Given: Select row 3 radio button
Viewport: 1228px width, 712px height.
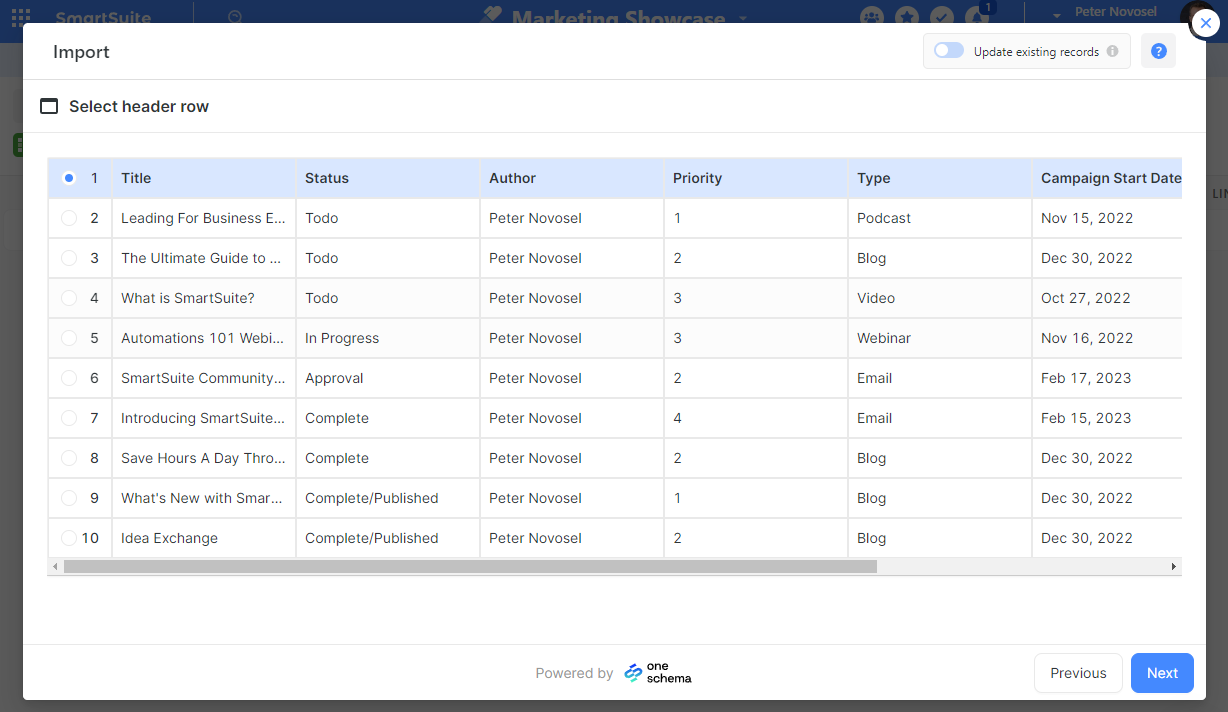Looking at the screenshot, I should [68, 258].
